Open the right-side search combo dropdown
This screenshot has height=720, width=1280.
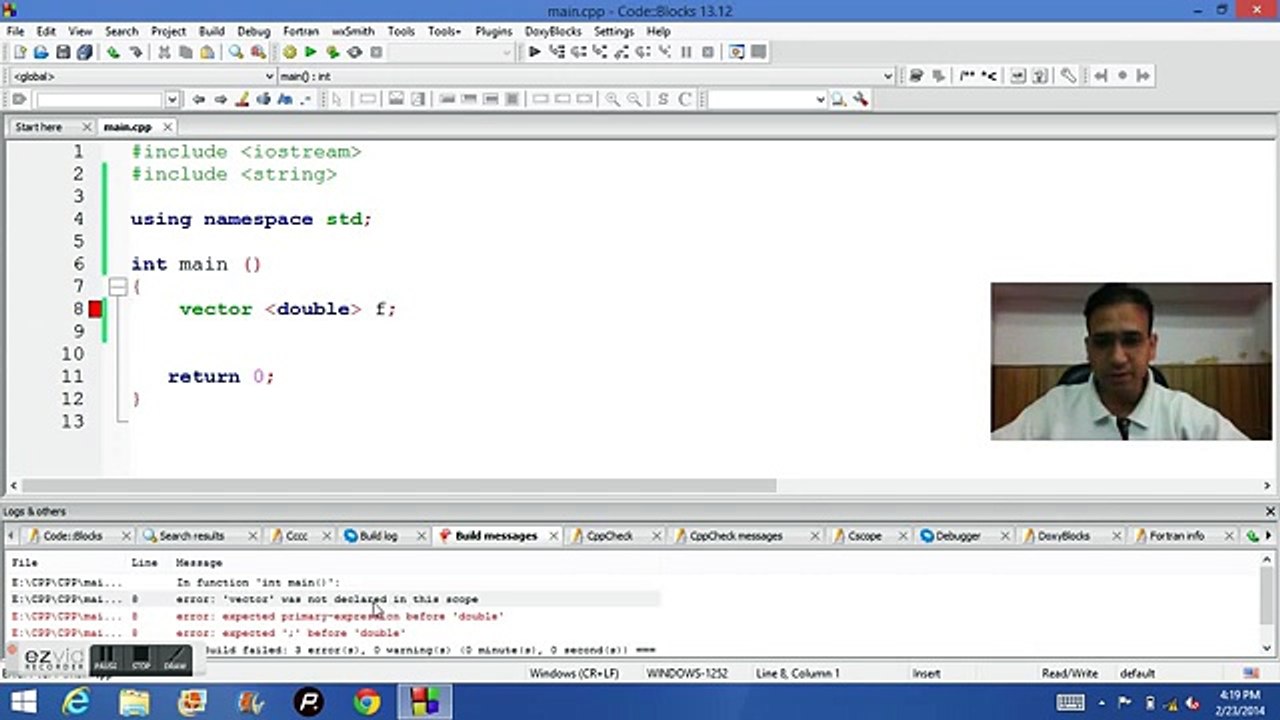pos(820,99)
